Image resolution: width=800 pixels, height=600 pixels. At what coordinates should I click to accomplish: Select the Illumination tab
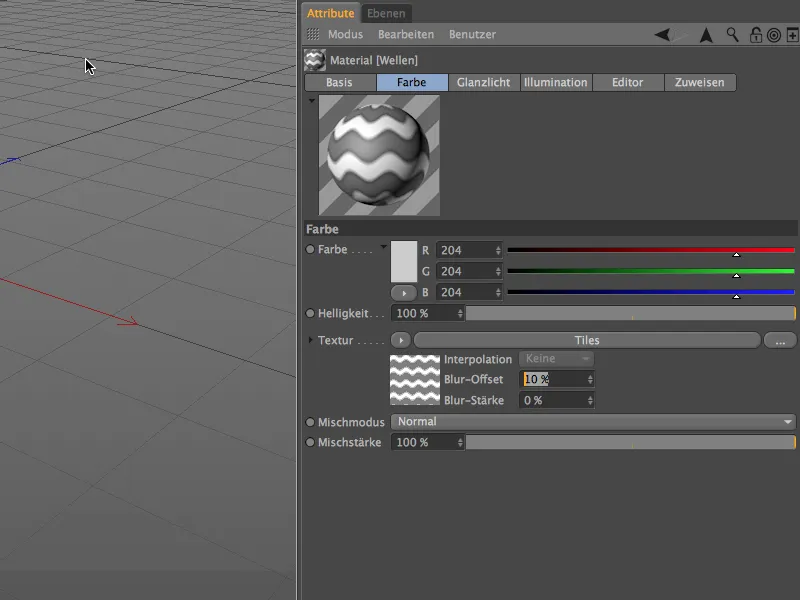(556, 82)
